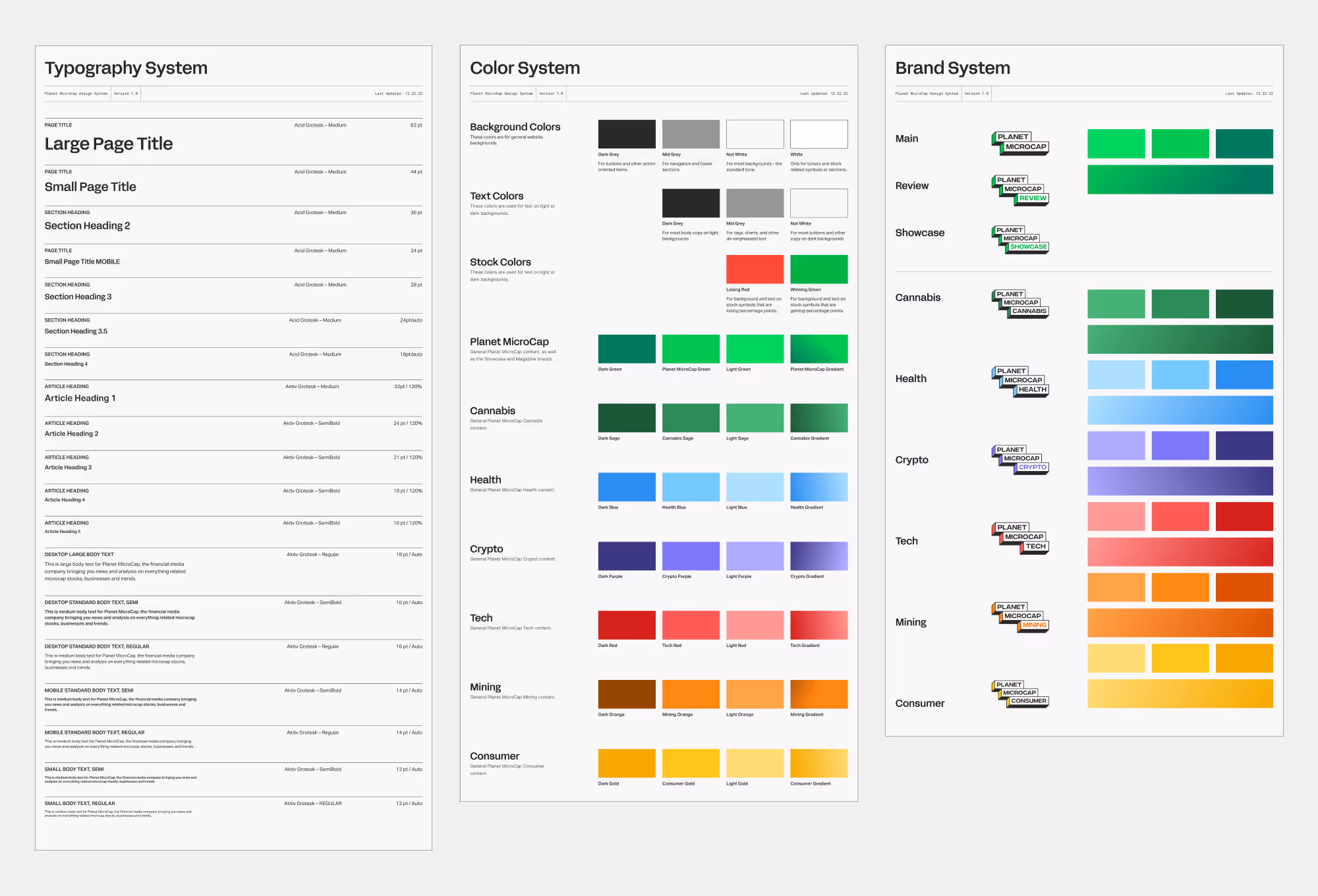Select the Crypto Gradient swatch
The image size is (1318, 896).
(x=819, y=556)
